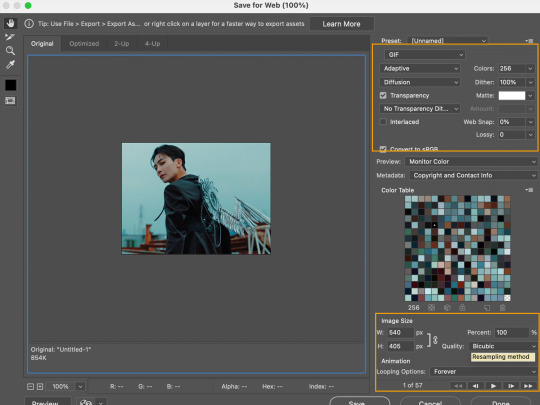Open the Diffusion dither method dropdown
Screen dimensions: 540x405
pos(420,82)
